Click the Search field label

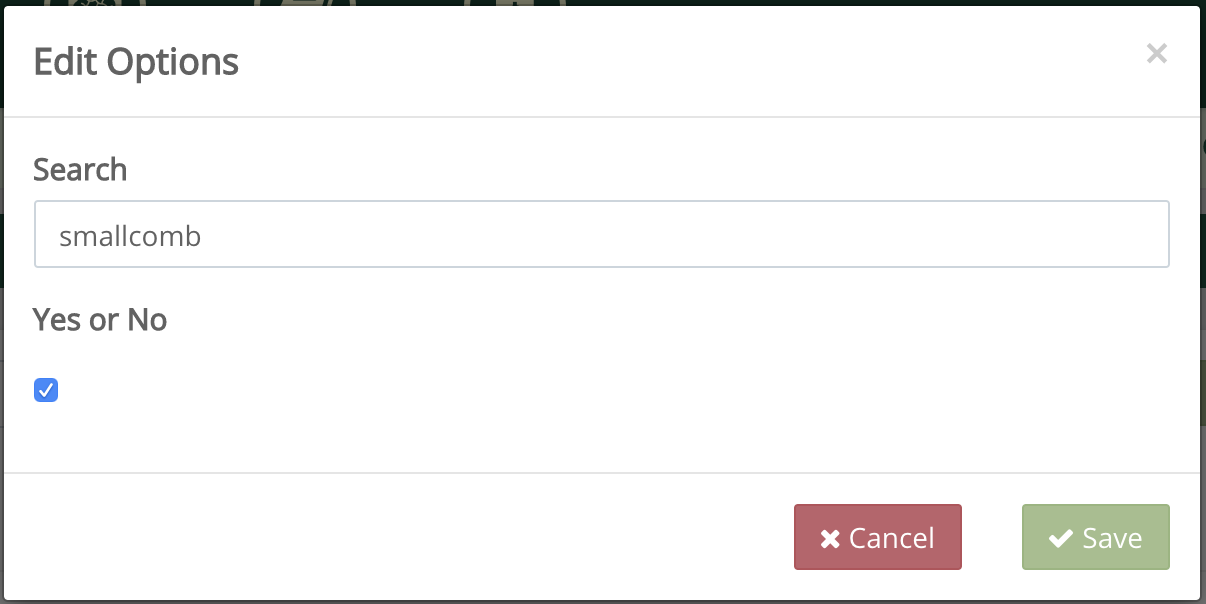[x=80, y=170]
